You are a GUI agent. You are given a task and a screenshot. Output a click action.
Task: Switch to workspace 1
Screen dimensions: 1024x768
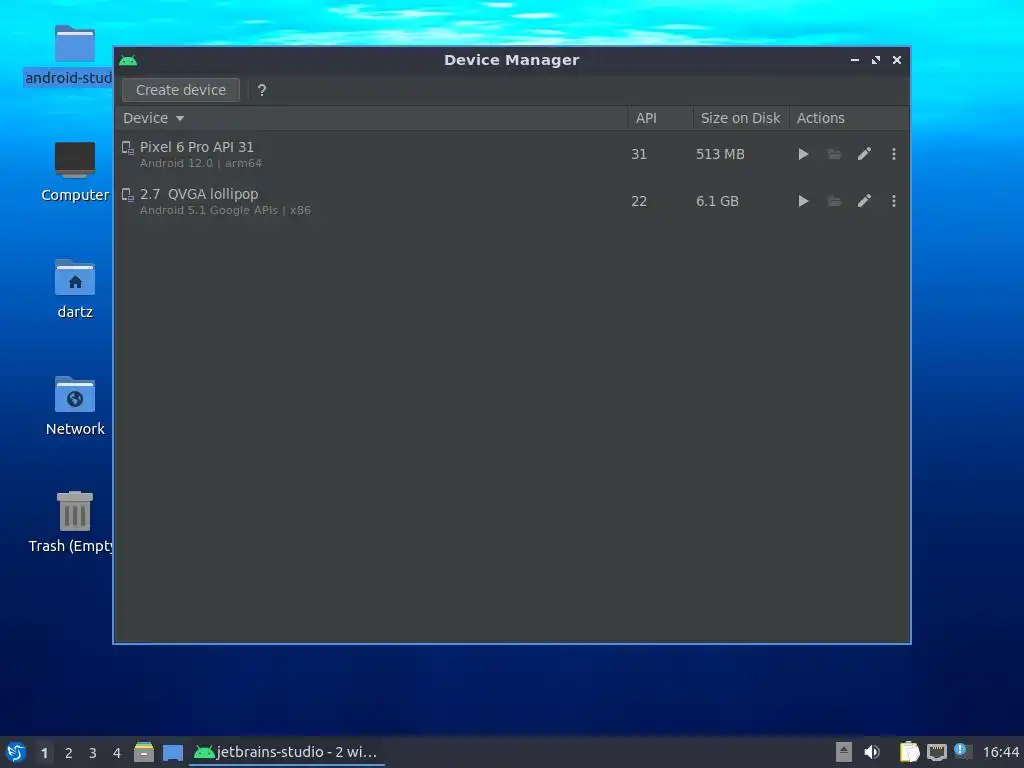(44, 753)
